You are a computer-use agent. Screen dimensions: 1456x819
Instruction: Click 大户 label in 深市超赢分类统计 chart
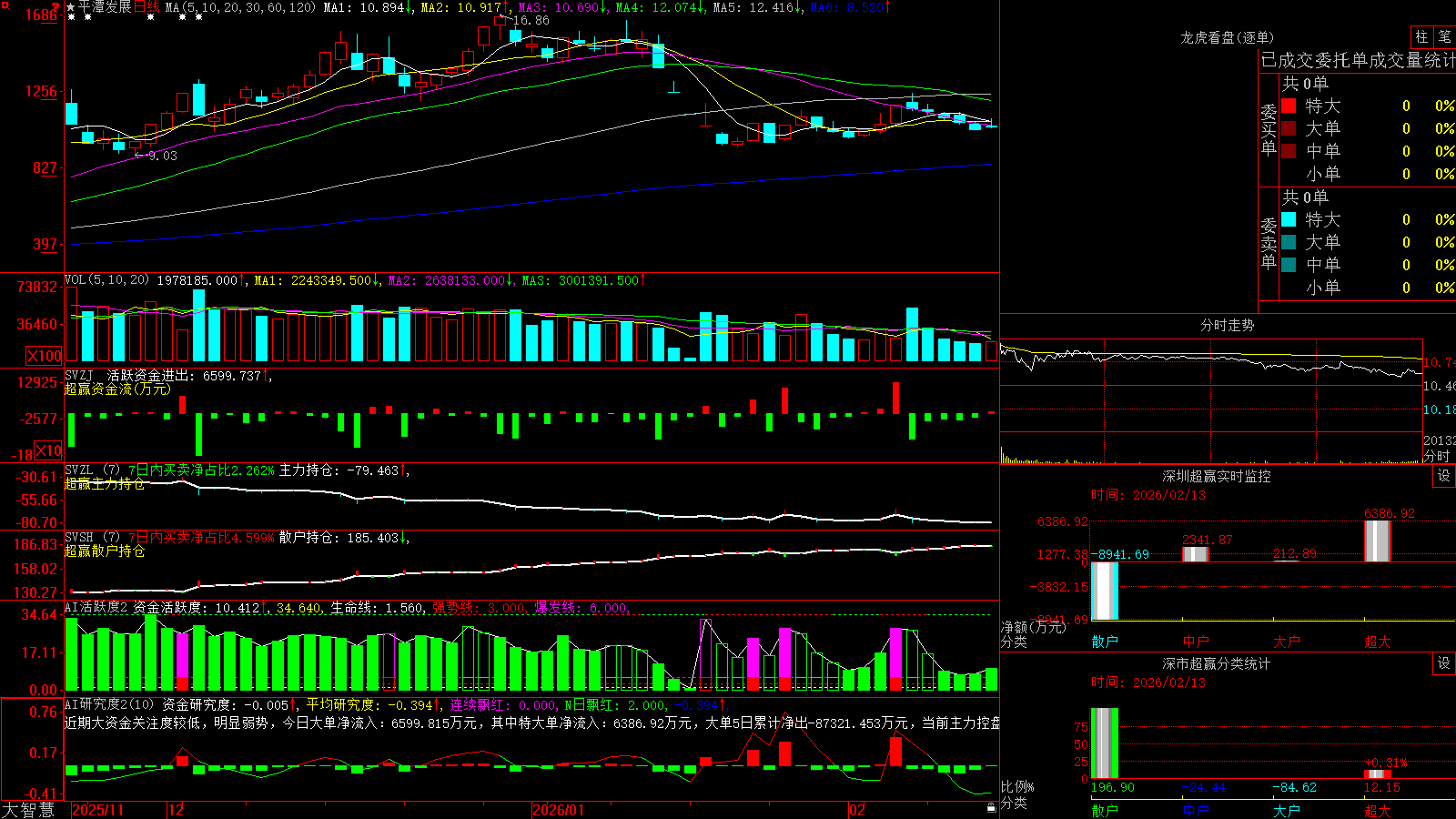(1287, 810)
